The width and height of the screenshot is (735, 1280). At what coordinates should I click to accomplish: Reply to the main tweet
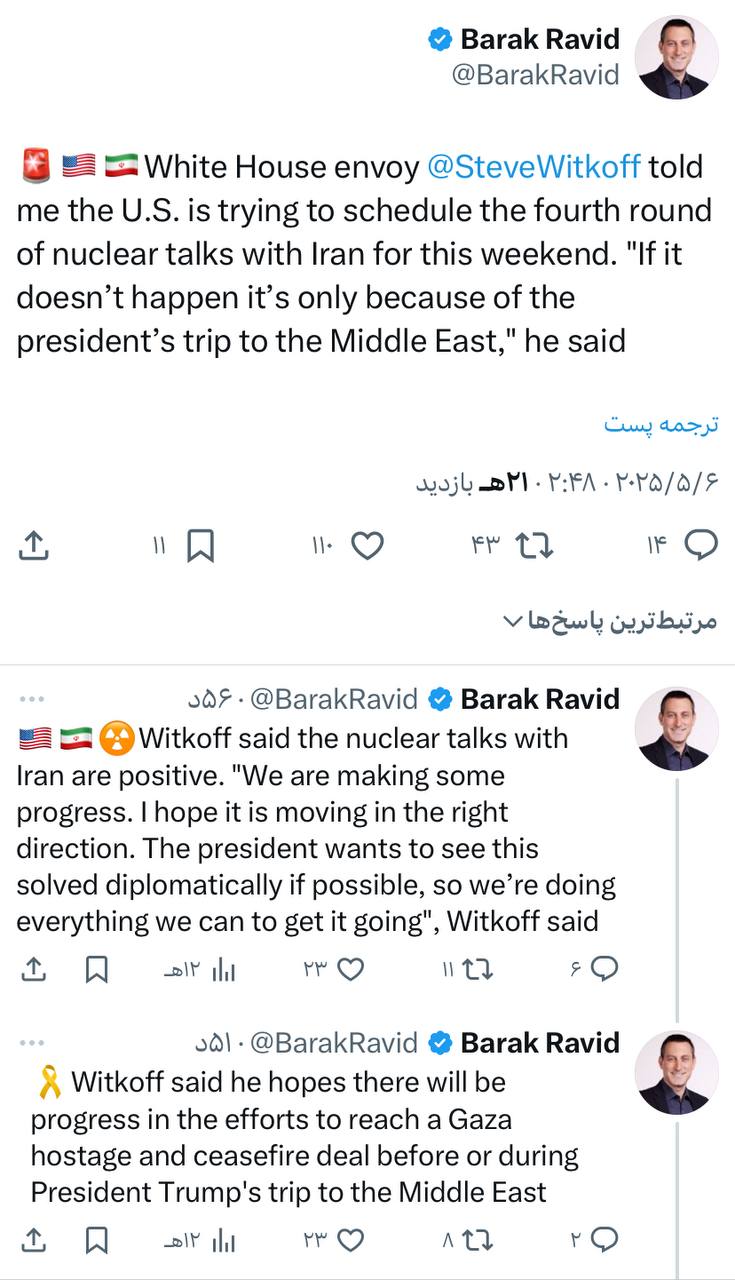pyautogui.click(x=699, y=545)
